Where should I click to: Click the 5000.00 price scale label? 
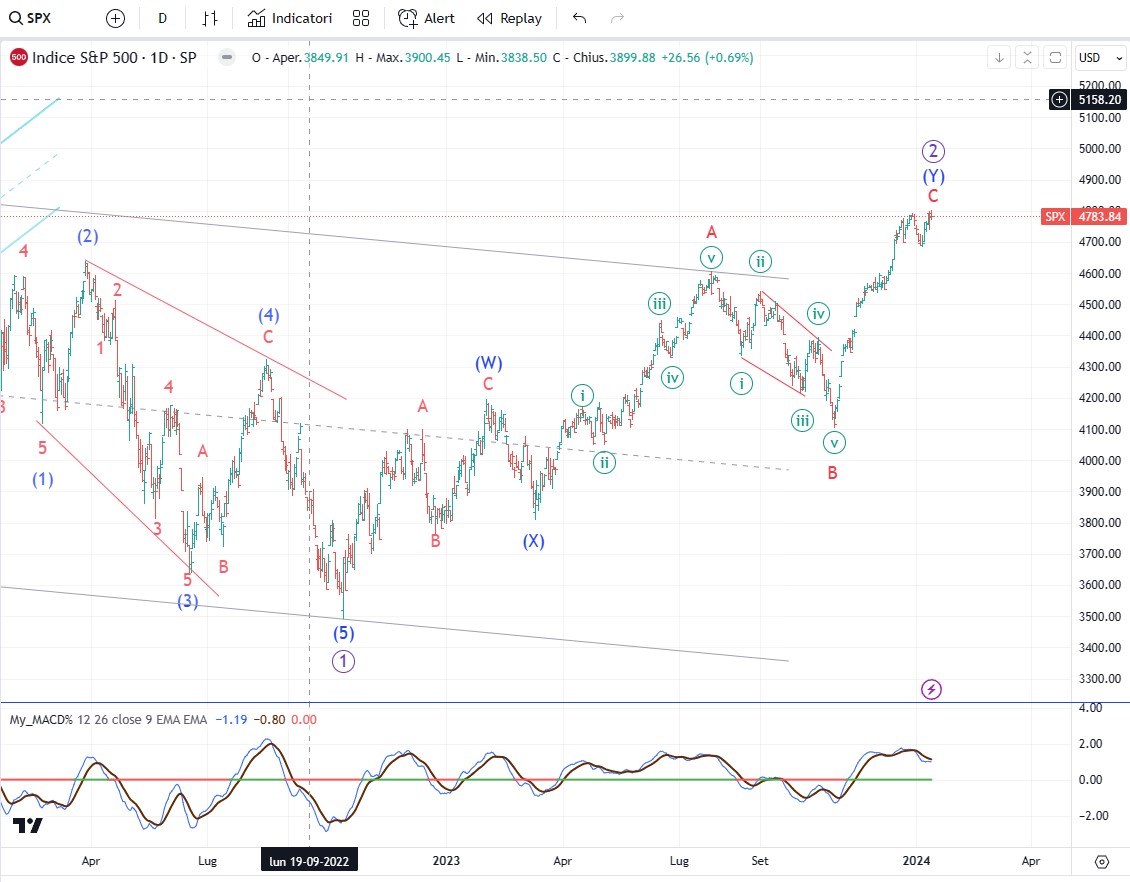(x=1100, y=148)
